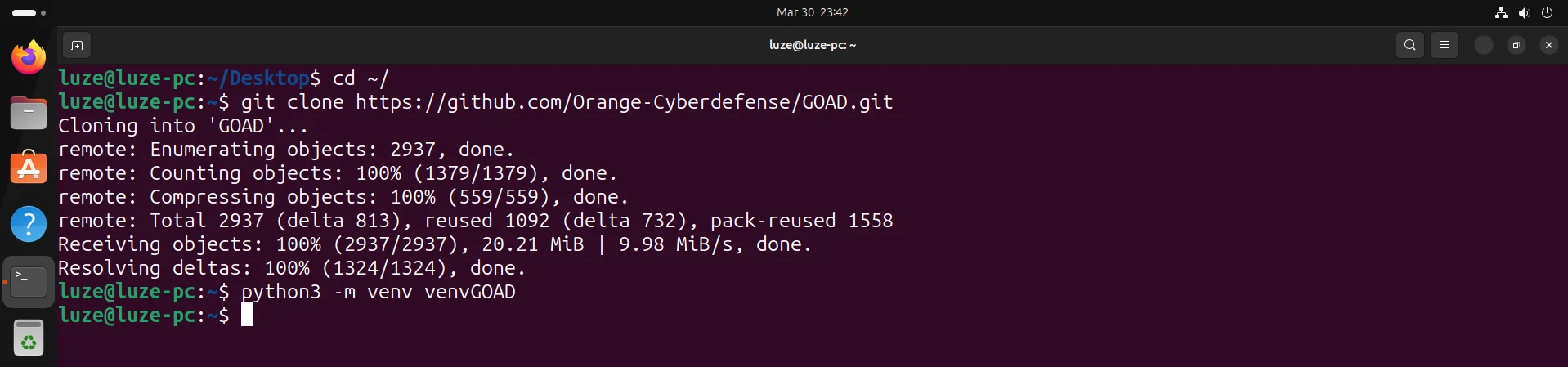The width and height of the screenshot is (1568, 367).
Task: Close the terminal window
Action: point(1548,46)
